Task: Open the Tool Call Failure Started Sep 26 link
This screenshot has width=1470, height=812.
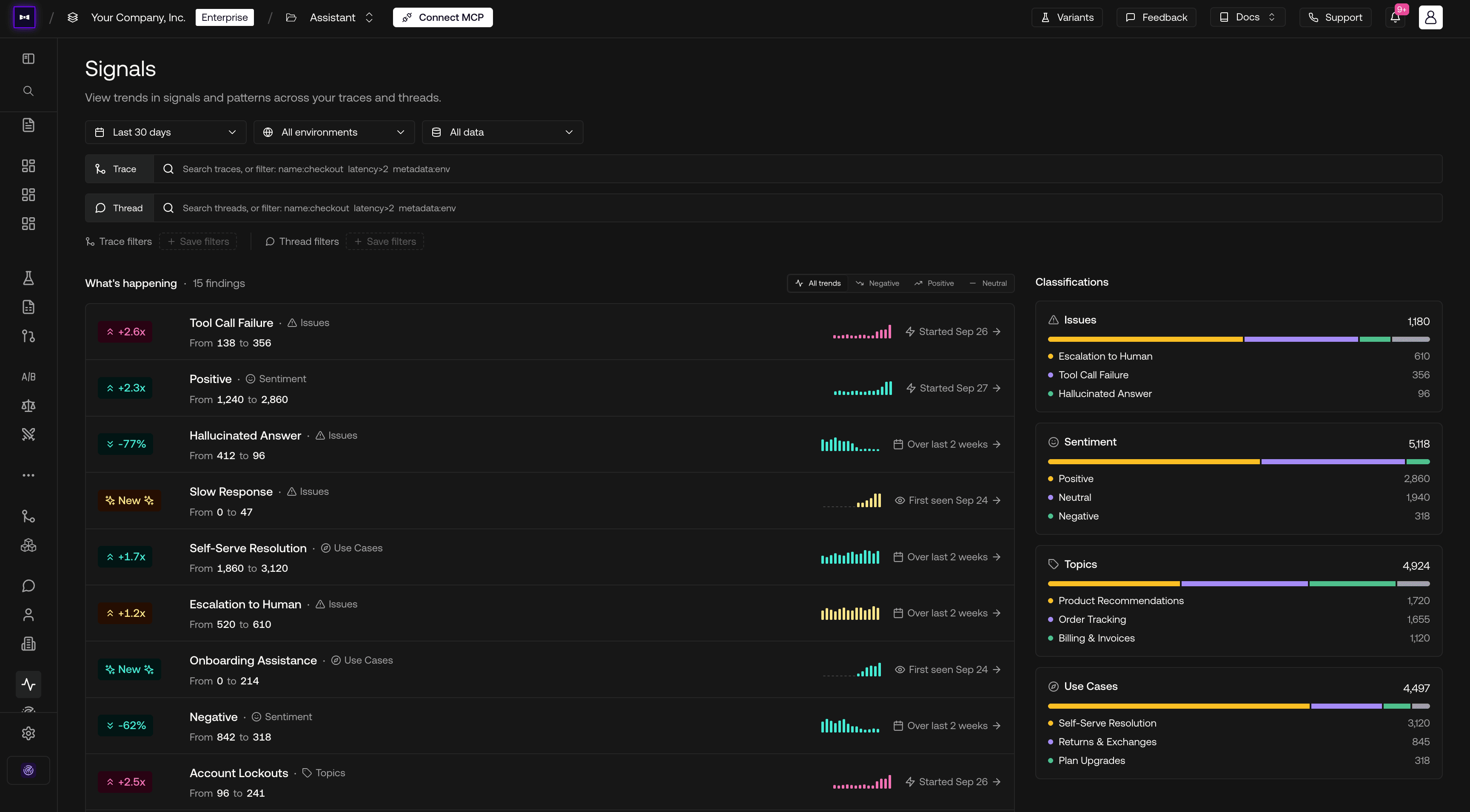Action: 953,331
